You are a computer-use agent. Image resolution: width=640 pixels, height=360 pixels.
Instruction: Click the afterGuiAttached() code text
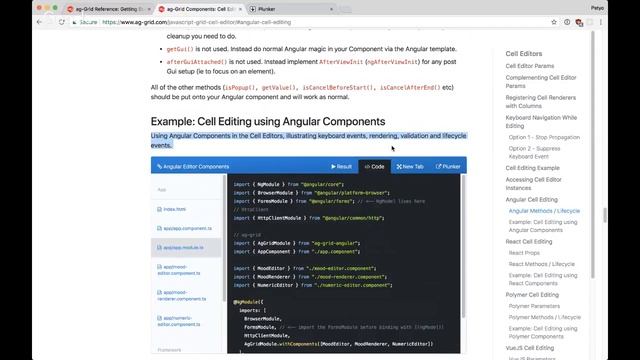197,62
